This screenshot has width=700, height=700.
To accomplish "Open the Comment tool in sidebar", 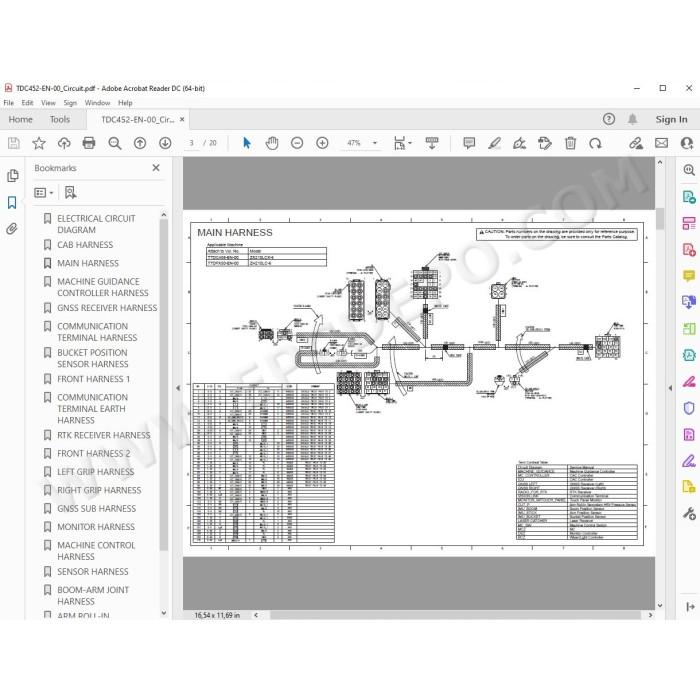I will pos(689,276).
